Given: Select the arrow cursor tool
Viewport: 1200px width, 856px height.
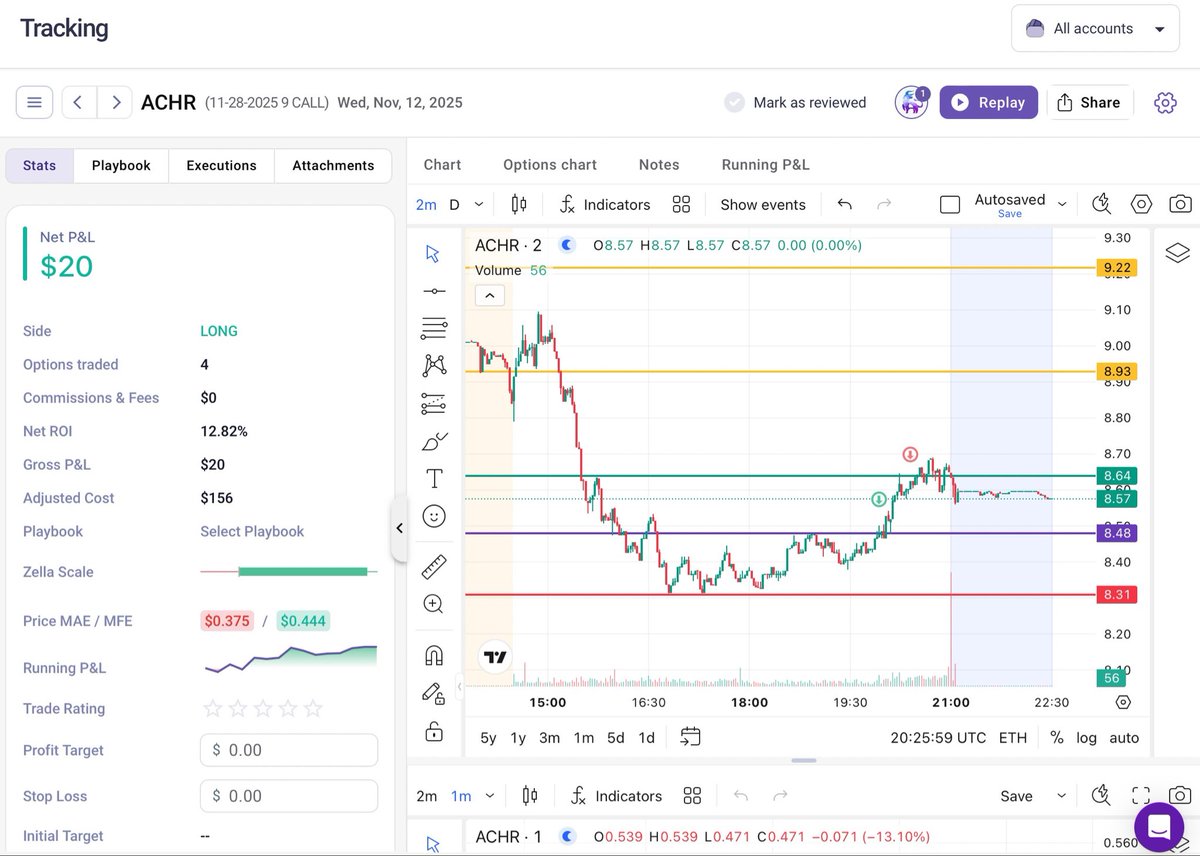Looking at the screenshot, I should [433, 253].
